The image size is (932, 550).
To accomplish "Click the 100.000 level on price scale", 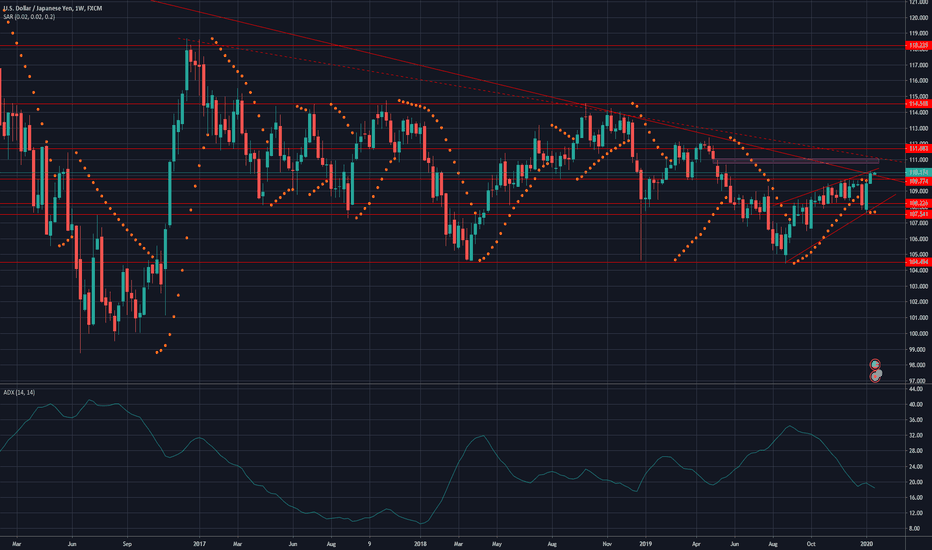I will point(918,334).
